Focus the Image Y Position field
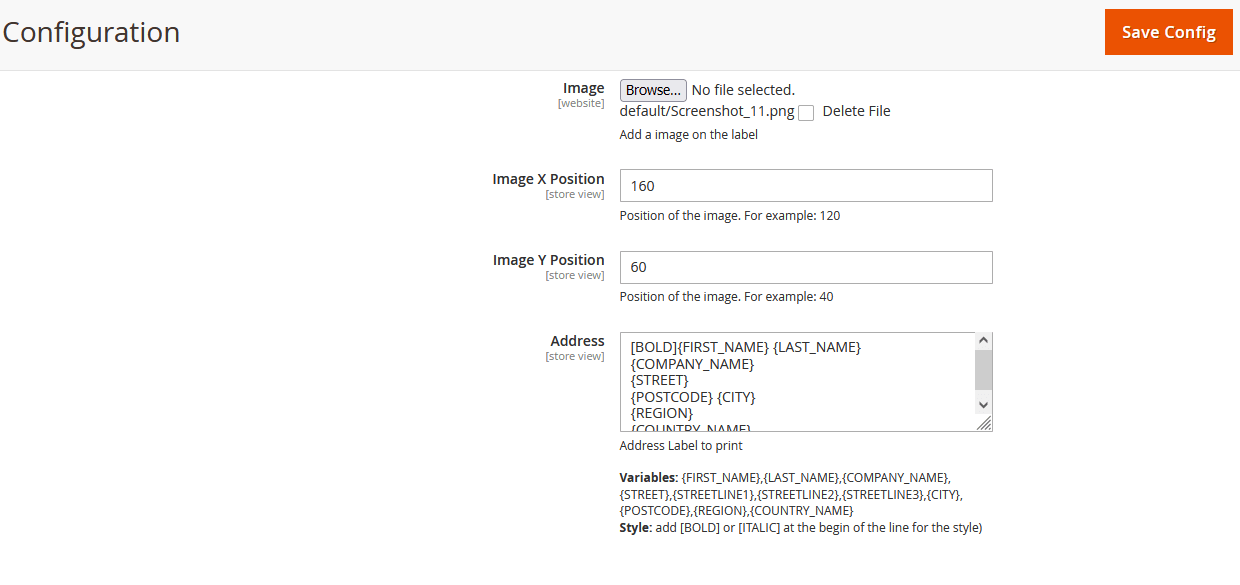Image resolution: width=1240 pixels, height=585 pixels. pos(805,267)
